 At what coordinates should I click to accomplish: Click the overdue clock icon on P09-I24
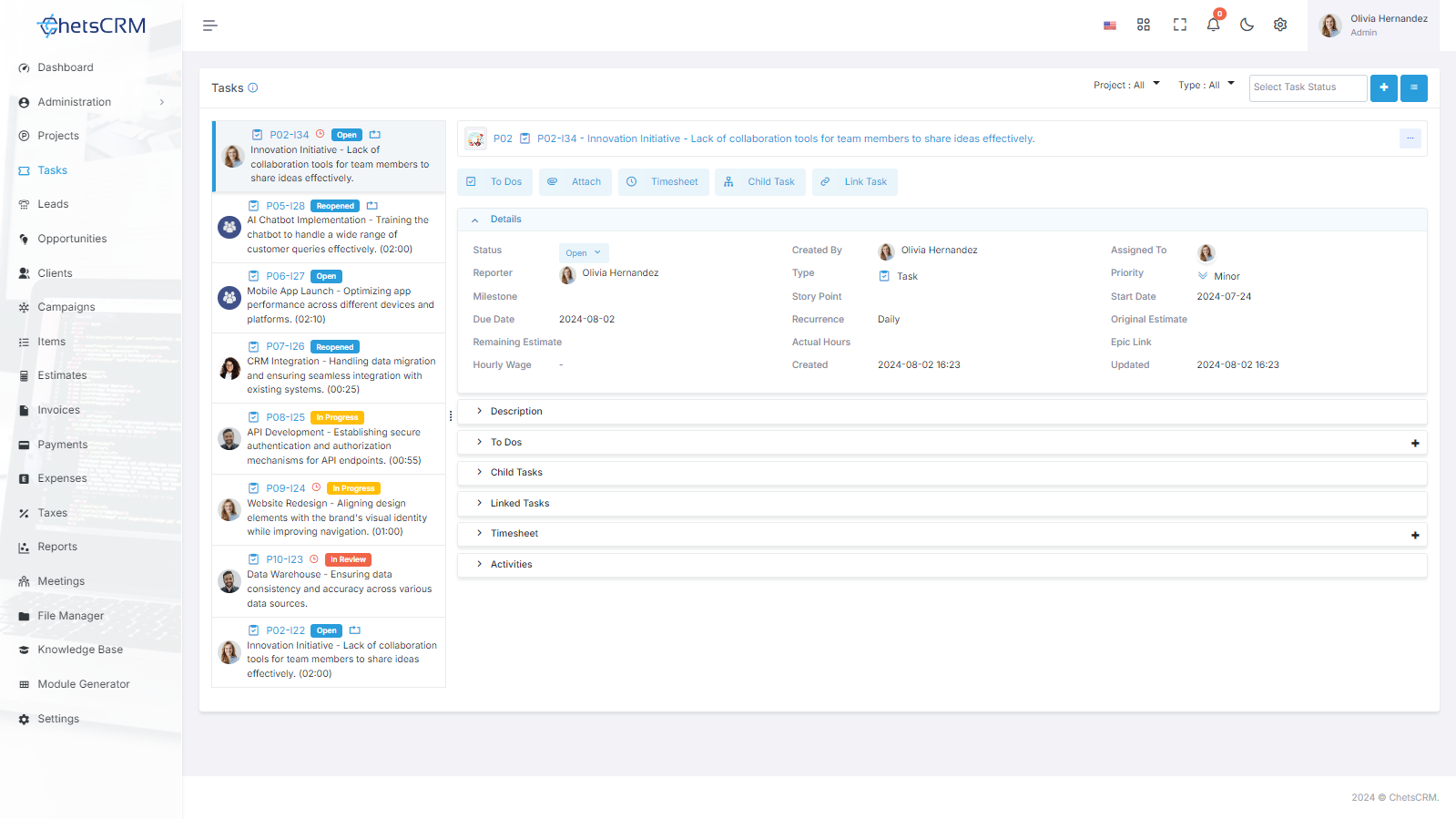tap(316, 488)
